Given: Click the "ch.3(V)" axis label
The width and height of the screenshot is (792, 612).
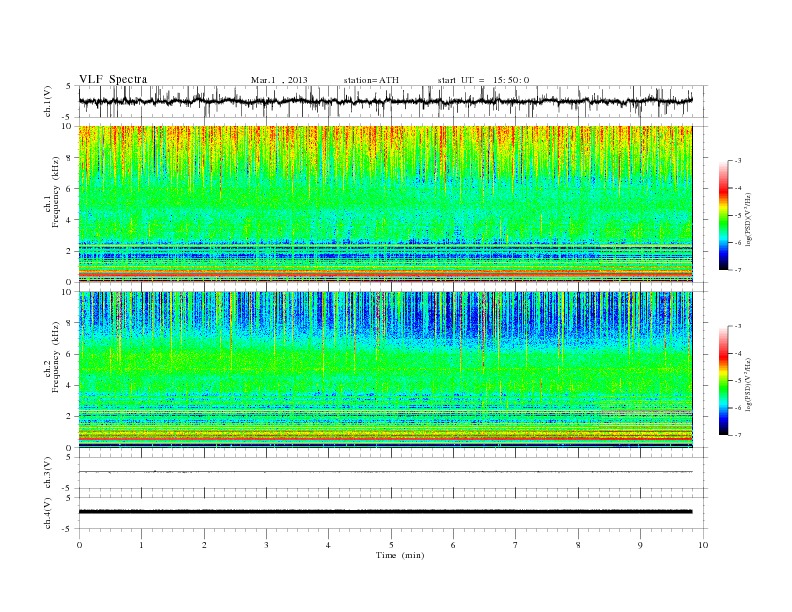Looking at the screenshot, I should (x=48, y=473).
